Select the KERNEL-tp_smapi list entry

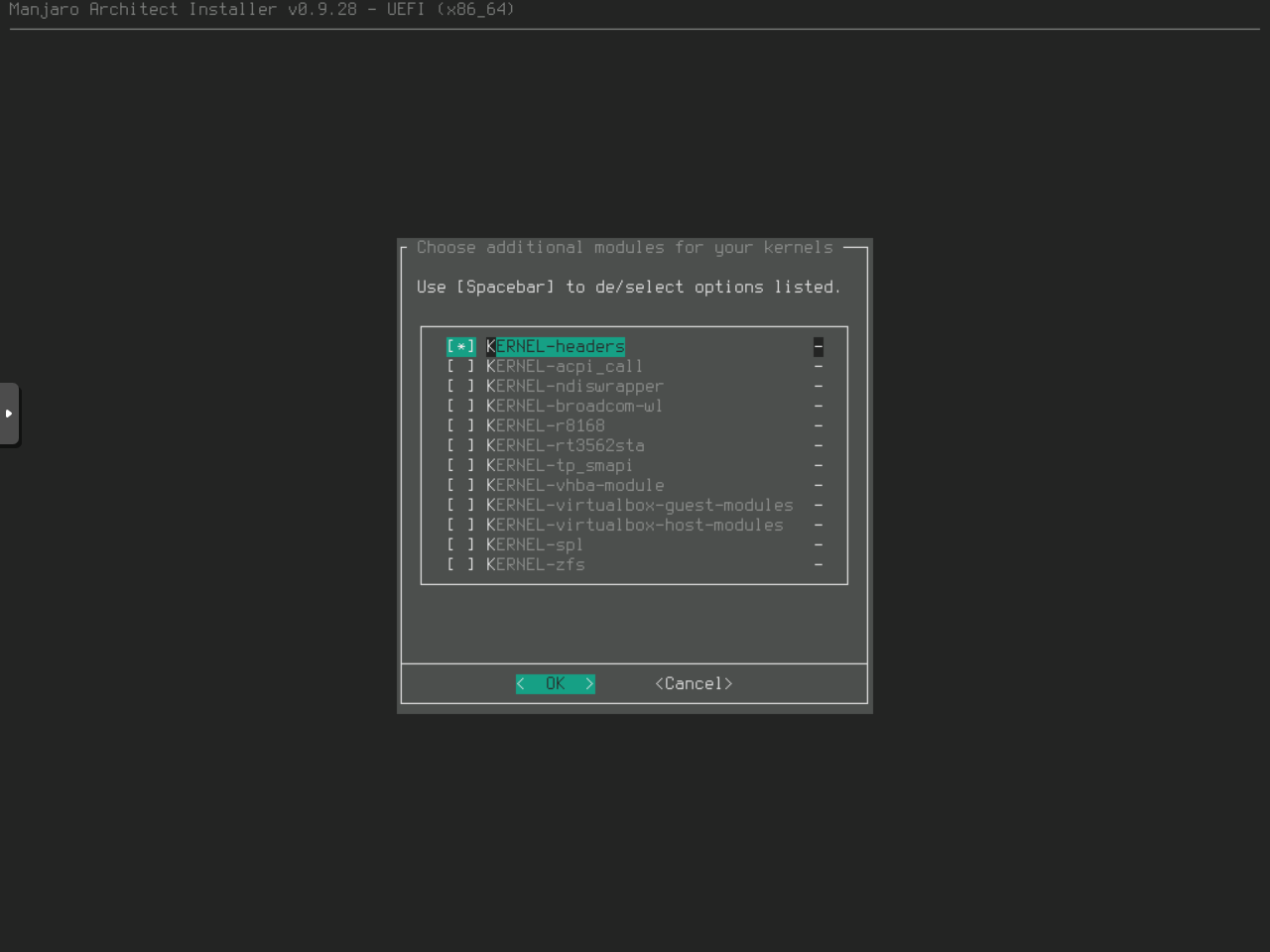pyautogui.click(x=559, y=466)
